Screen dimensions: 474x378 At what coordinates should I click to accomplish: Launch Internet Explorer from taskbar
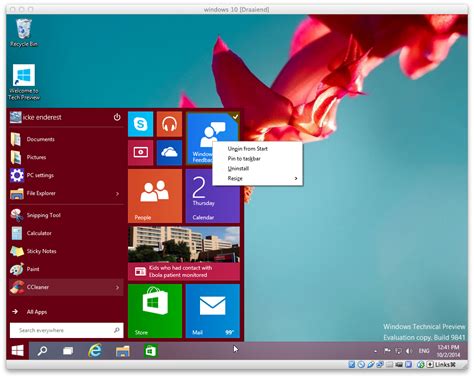[x=95, y=351]
